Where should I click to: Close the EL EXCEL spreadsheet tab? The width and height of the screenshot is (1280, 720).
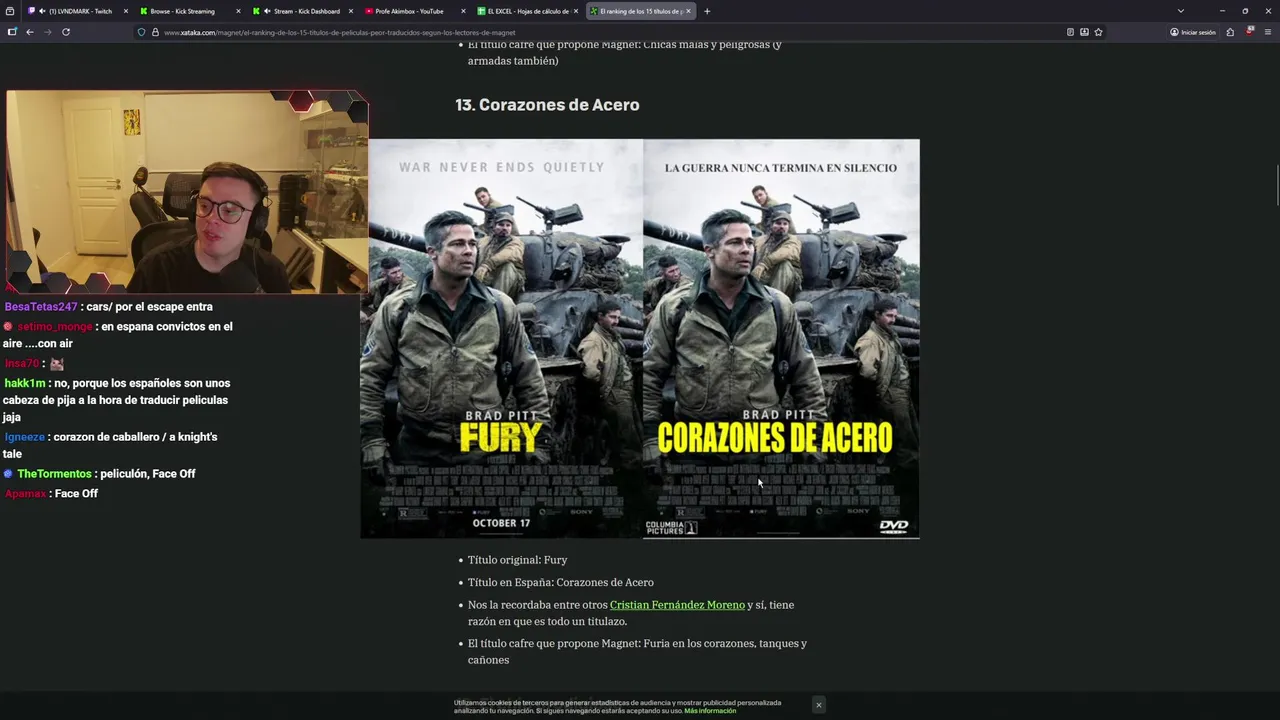click(x=576, y=11)
